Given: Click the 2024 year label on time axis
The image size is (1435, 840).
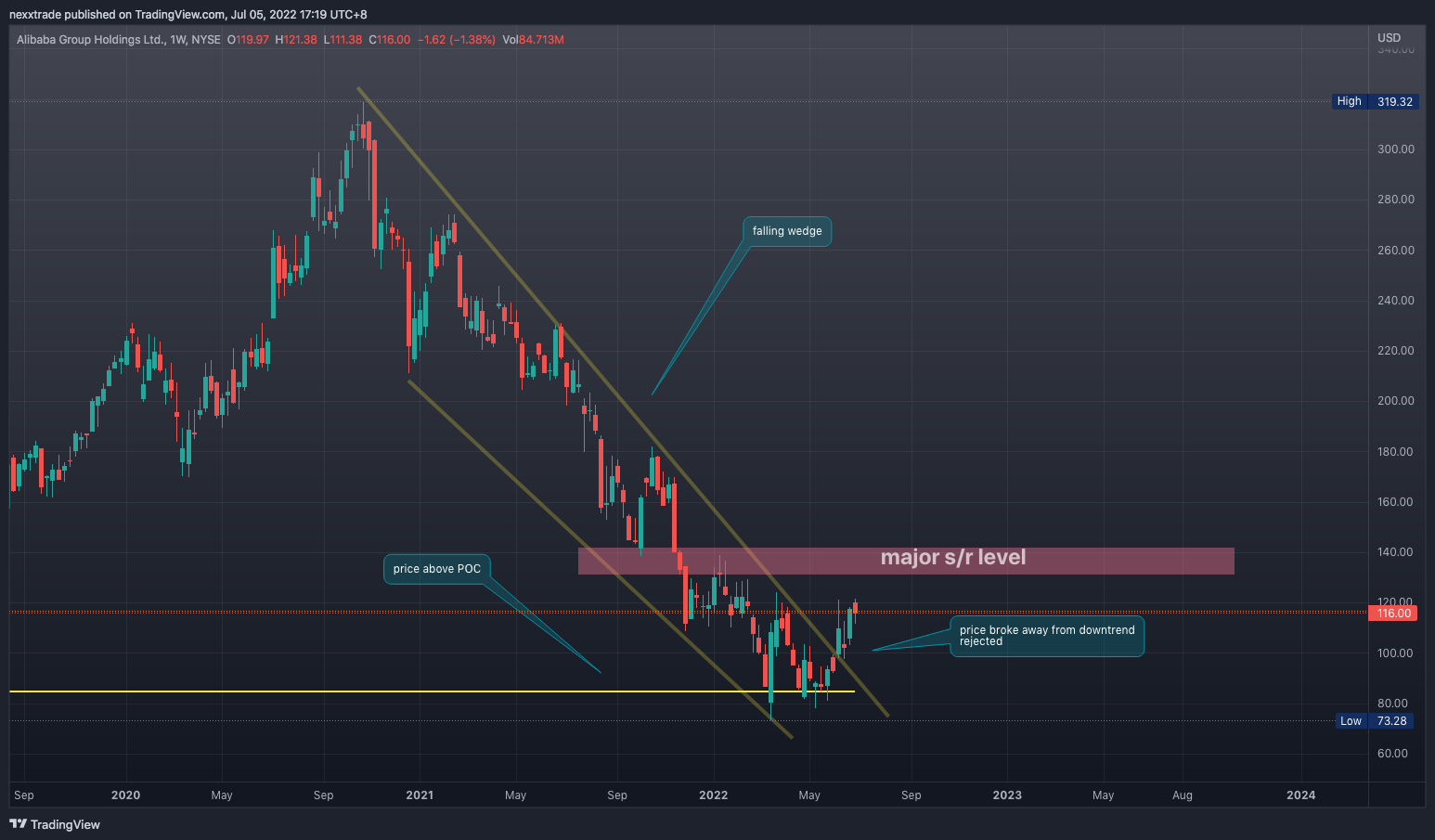Looking at the screenshot, I should [x=1300, y=795].
